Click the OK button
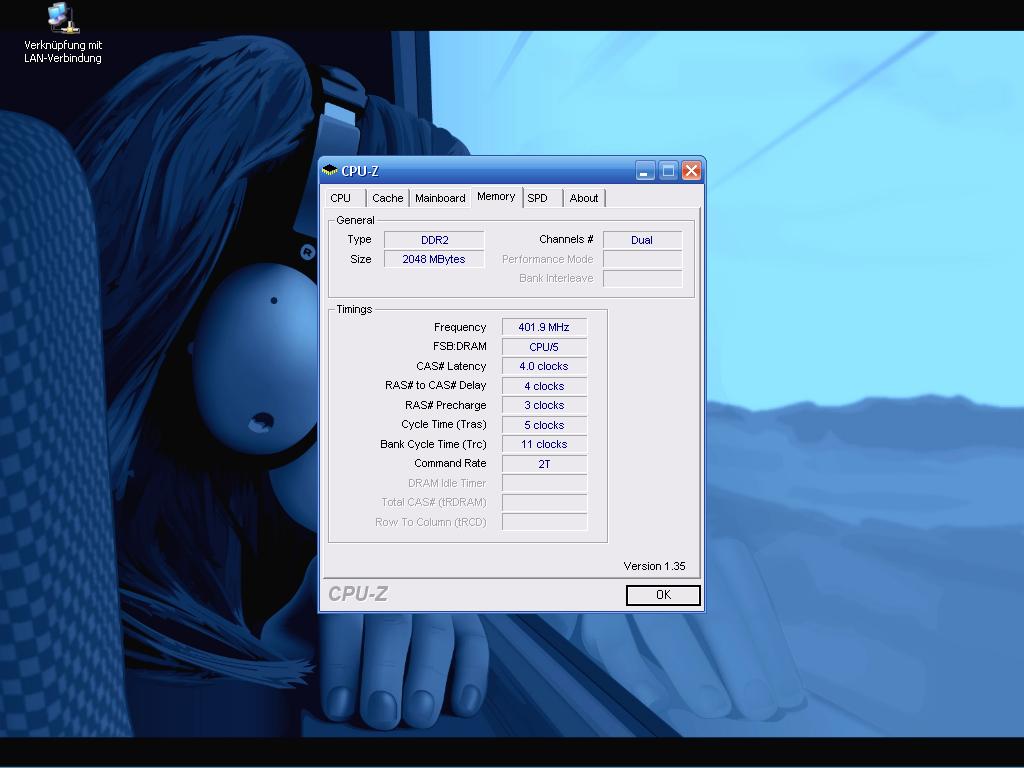The image size is (1024, 768). 663,595
